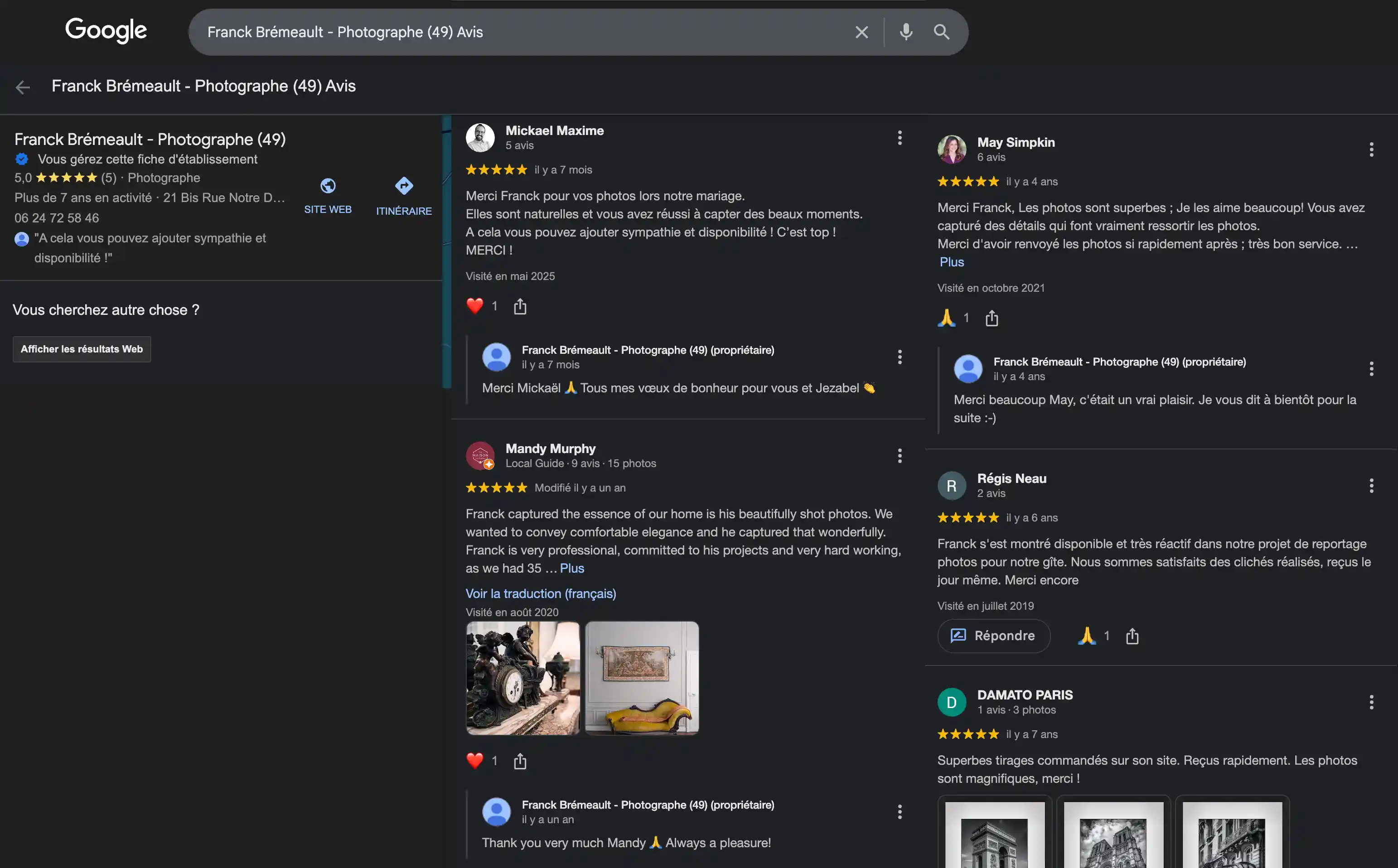This screenshot has height=868, width=1398.
Task: Open options menu for May Simpkin's review
Action: pyautogui.click(x=1371, y=149)
